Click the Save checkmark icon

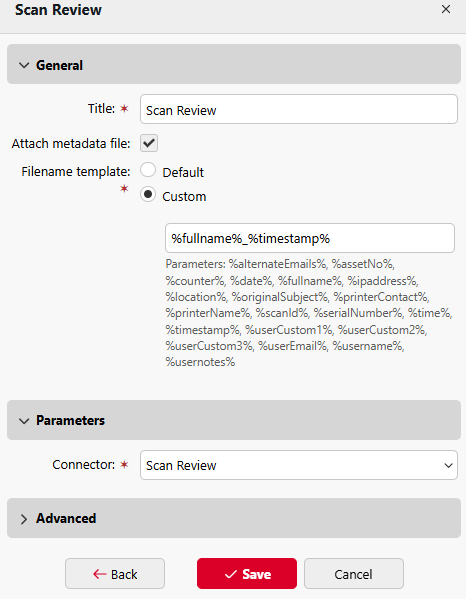[x=231, y=574]
